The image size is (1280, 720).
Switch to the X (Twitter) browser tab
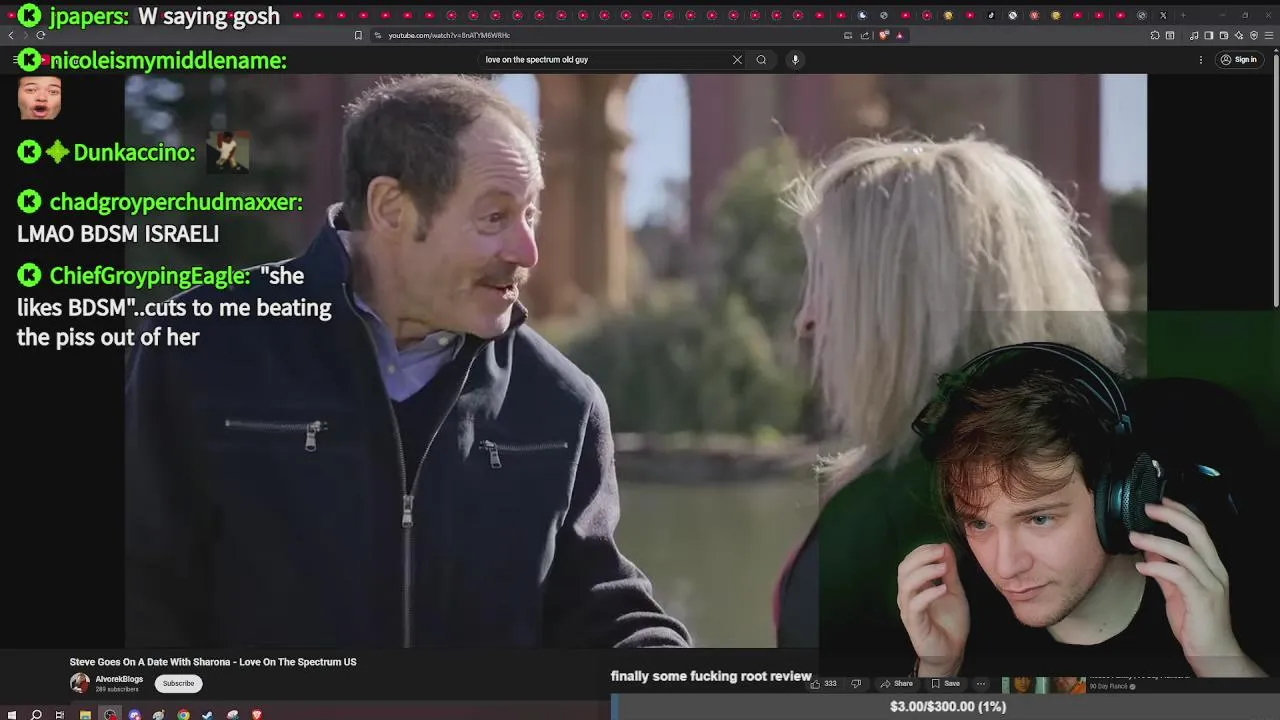[x=1163, y=15]
